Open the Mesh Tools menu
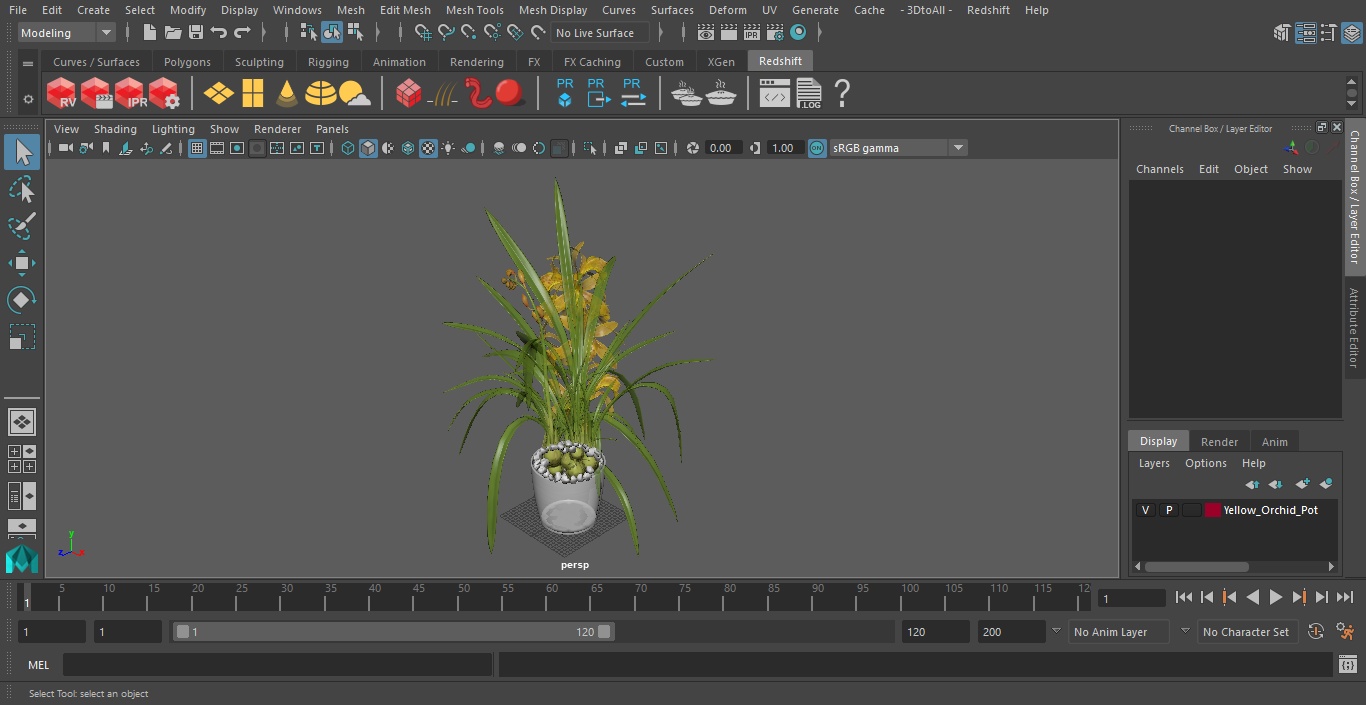 474,10
